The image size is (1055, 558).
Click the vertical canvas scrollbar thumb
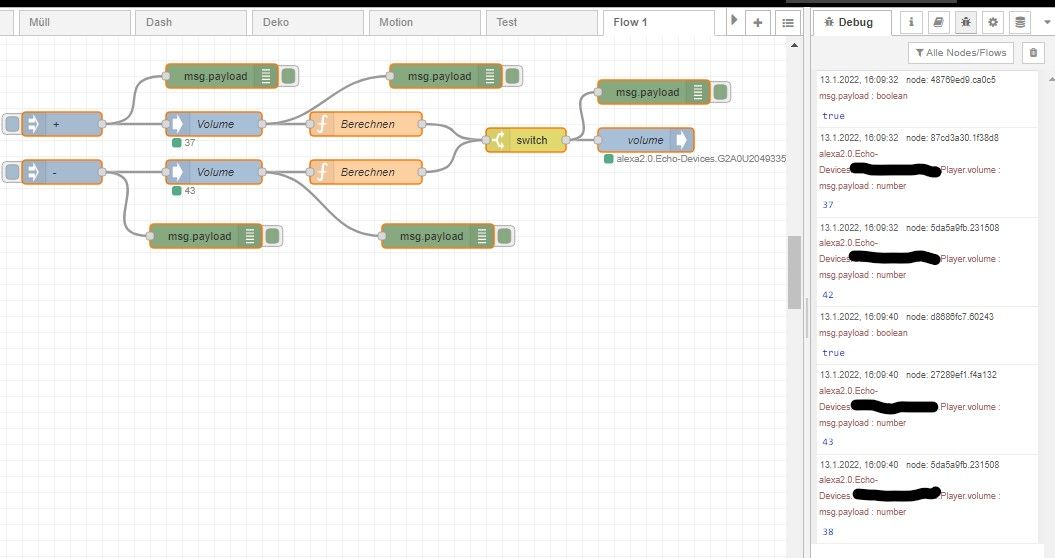[794, 272]
